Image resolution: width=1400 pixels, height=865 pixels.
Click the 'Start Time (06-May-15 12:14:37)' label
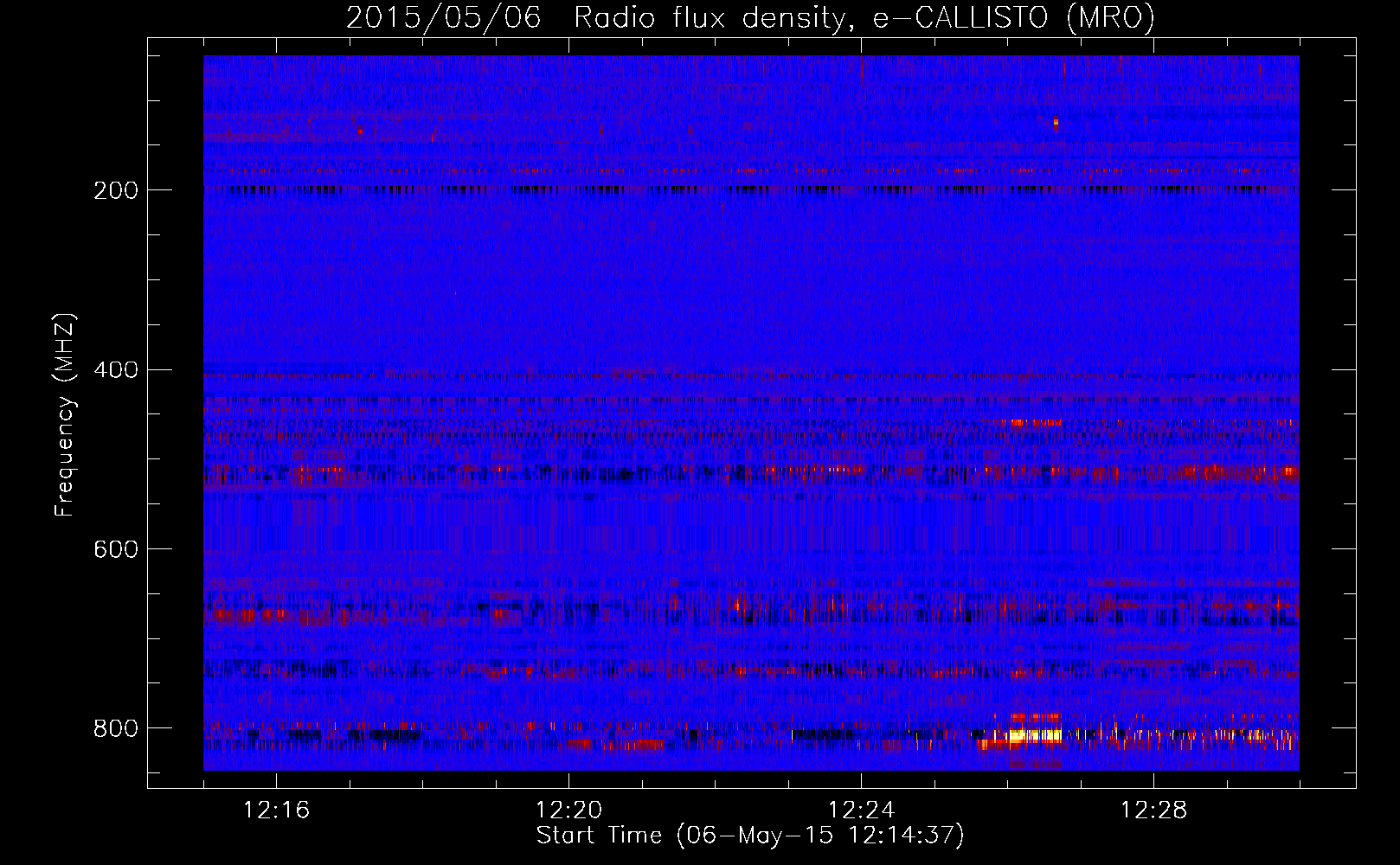750,836
